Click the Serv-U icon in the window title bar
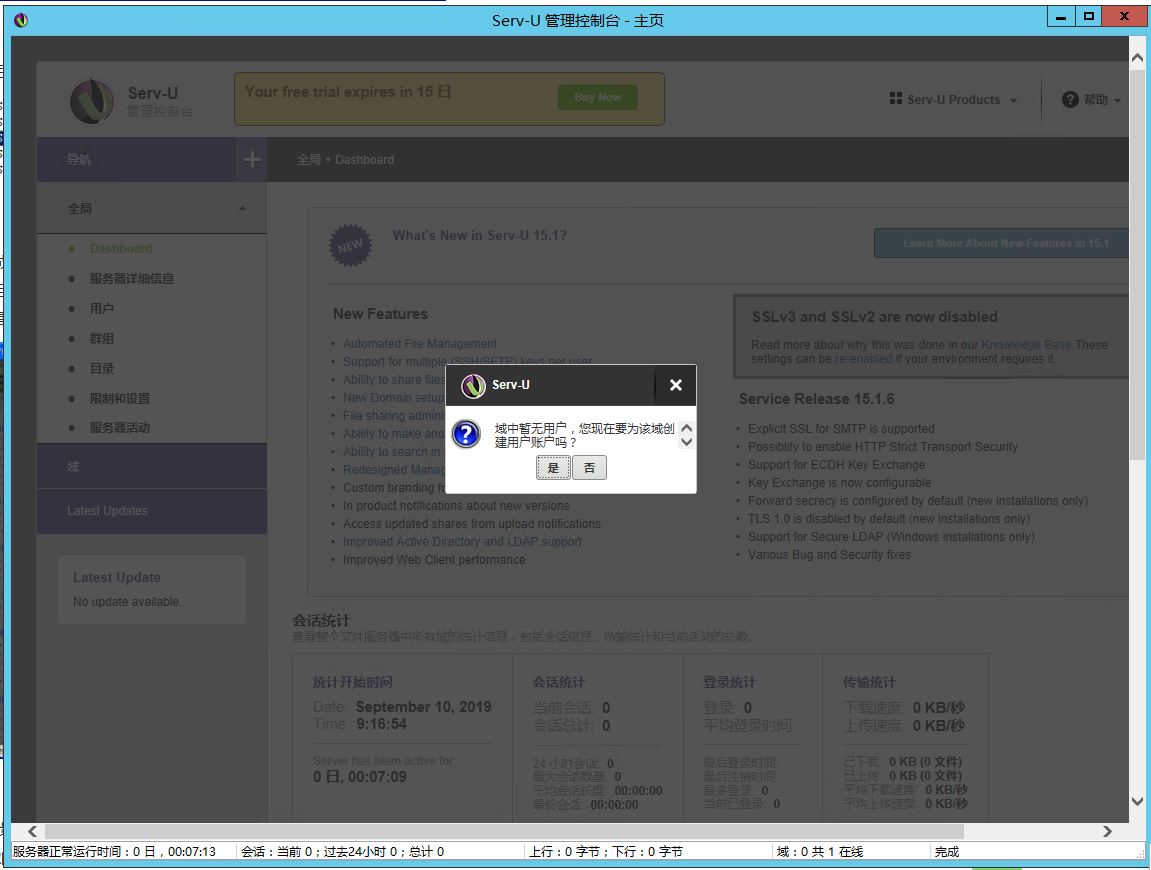1151x870 pixels. (x=21, y=20)
